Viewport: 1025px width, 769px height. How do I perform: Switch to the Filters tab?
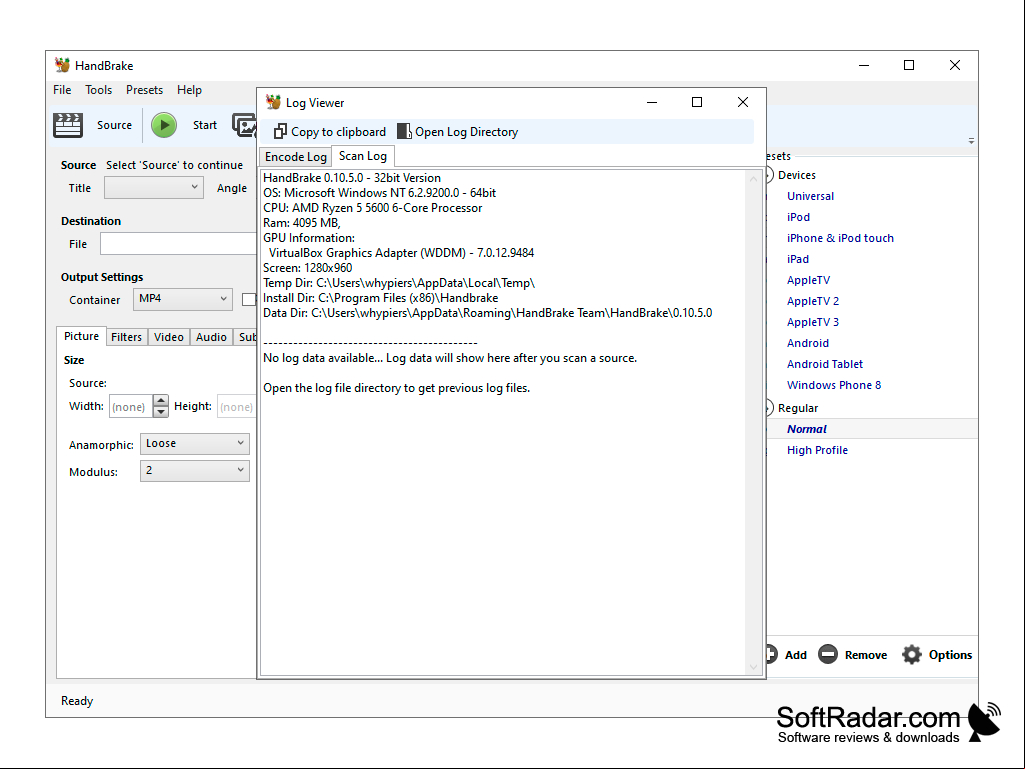(126, 337)
